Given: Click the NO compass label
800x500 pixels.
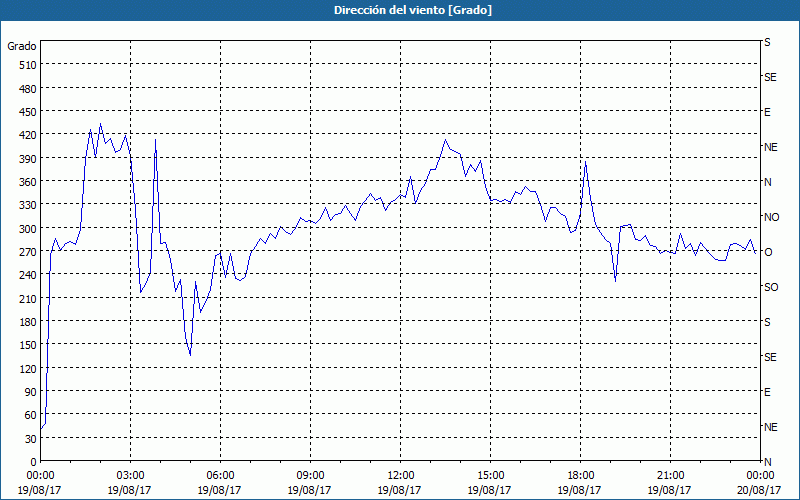Looking at the screenshot, I should (771, 217).
